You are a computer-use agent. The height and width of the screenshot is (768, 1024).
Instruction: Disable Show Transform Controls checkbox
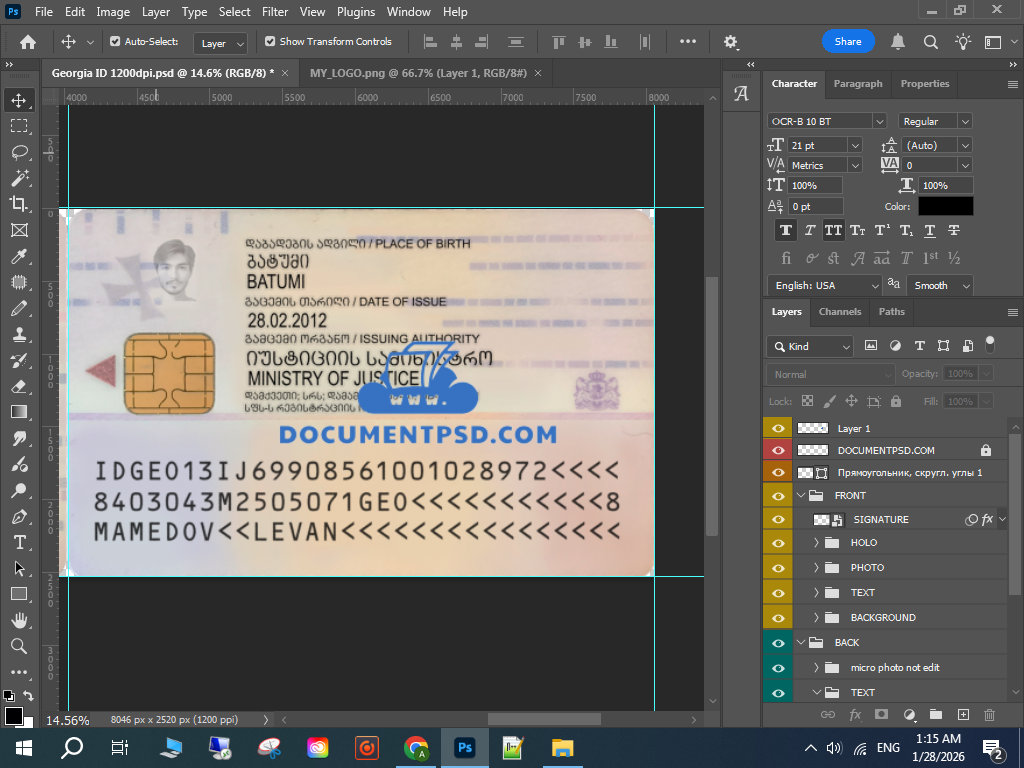(x=270, y=42)
